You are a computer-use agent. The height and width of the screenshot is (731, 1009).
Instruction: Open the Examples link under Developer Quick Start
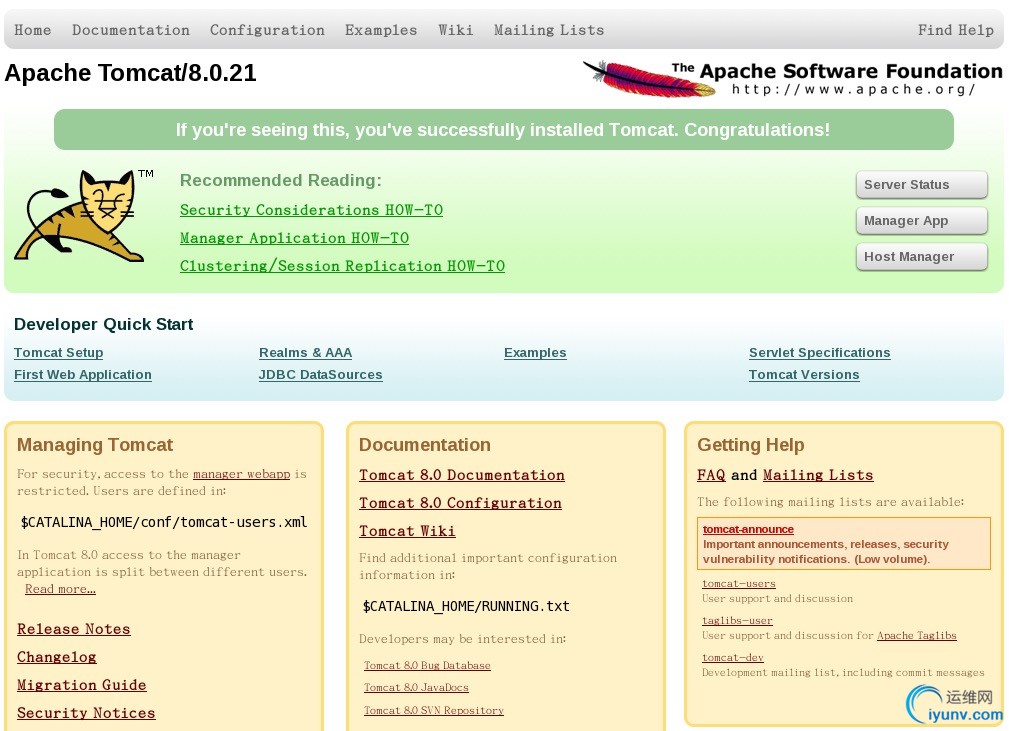[535, 353]
